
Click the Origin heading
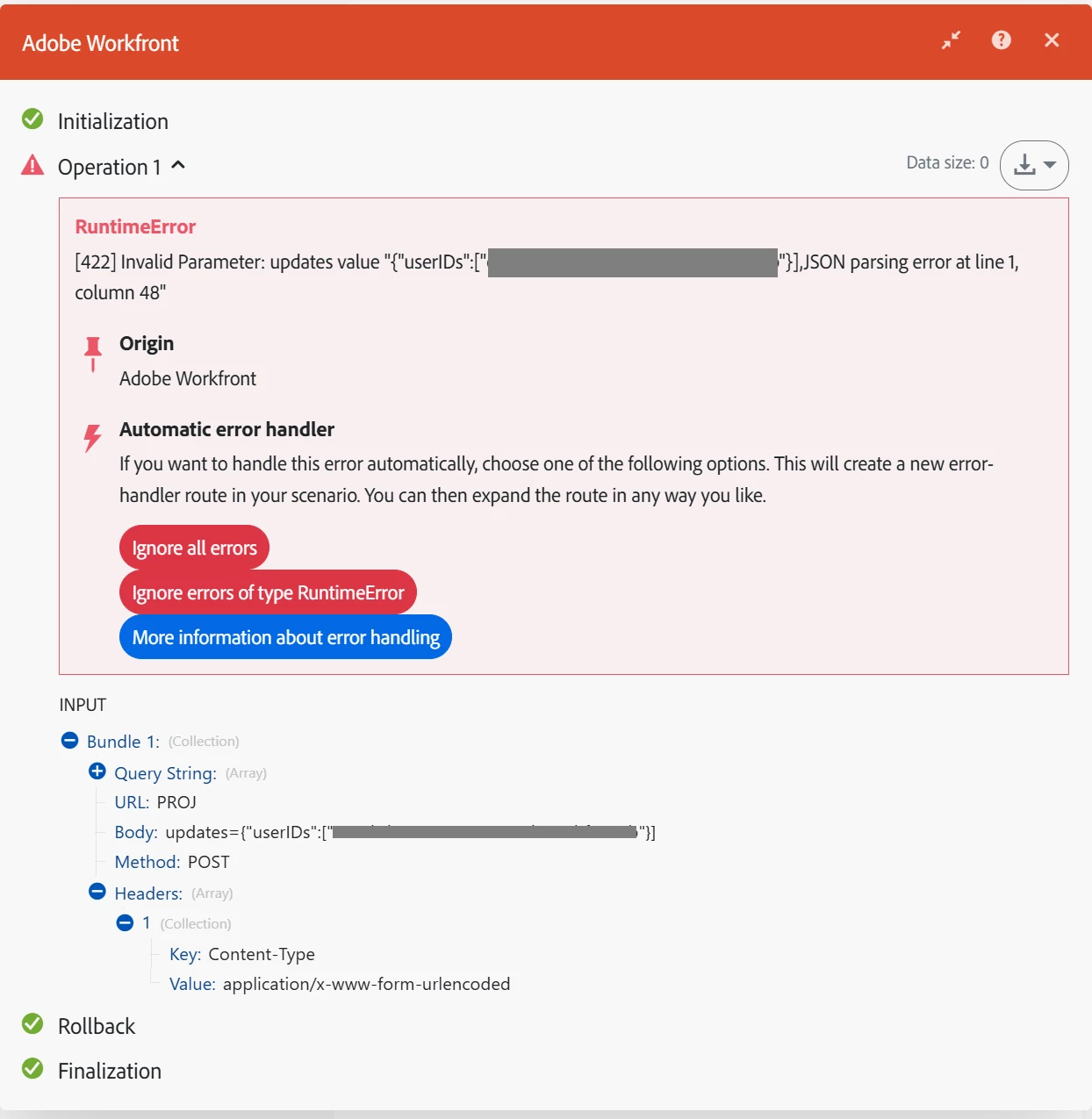click(147, 343)
